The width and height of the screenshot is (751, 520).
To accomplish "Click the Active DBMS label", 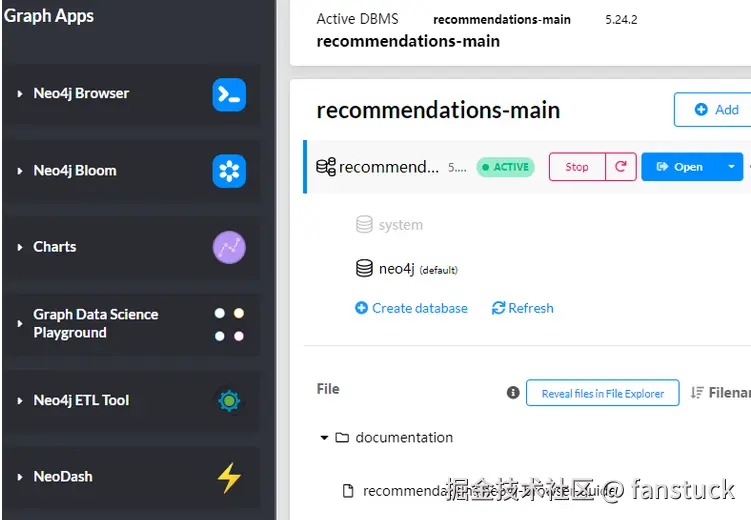I will [357, 19].
